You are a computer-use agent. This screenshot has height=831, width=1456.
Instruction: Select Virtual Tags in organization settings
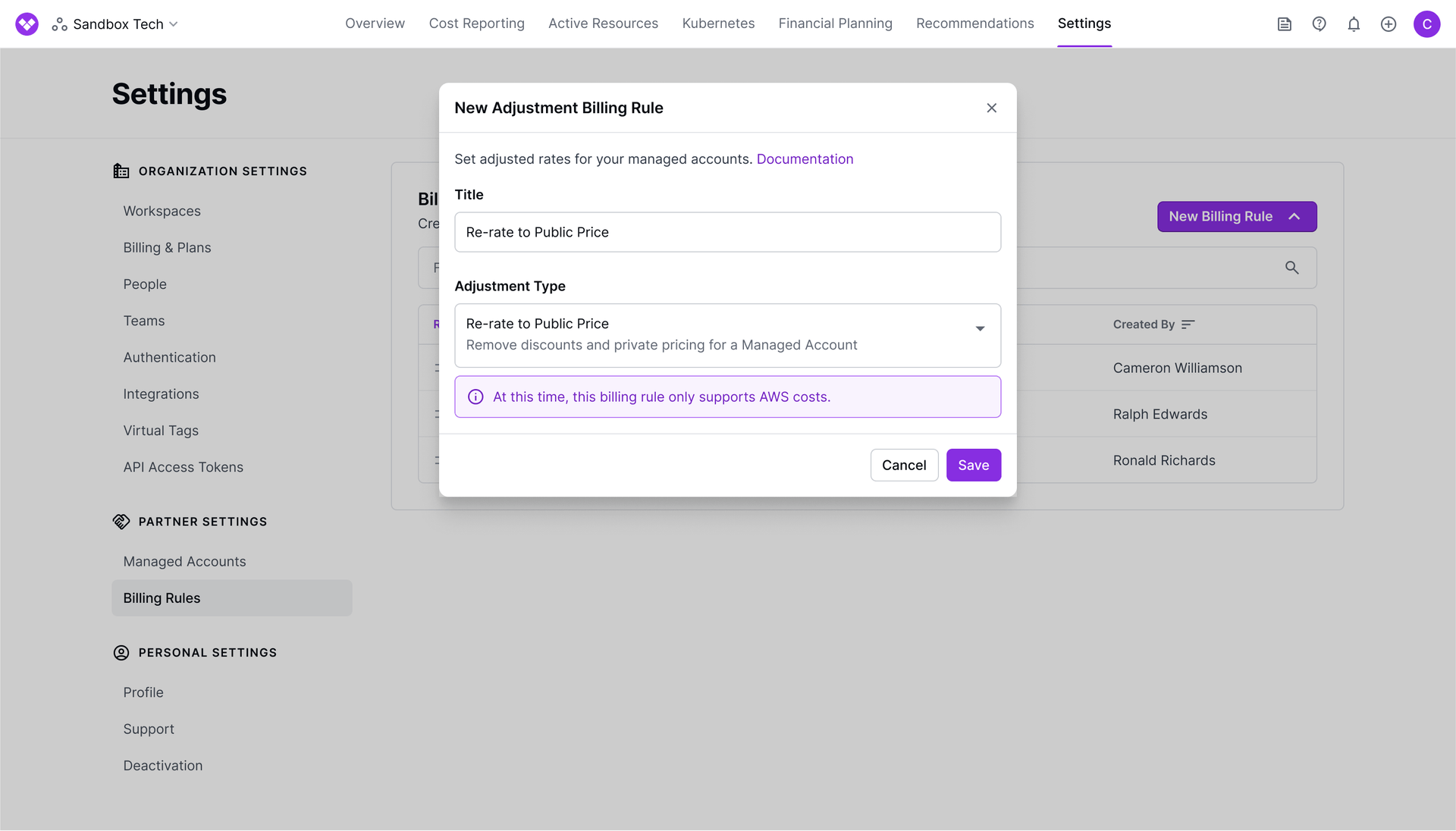tap(161, 431)
